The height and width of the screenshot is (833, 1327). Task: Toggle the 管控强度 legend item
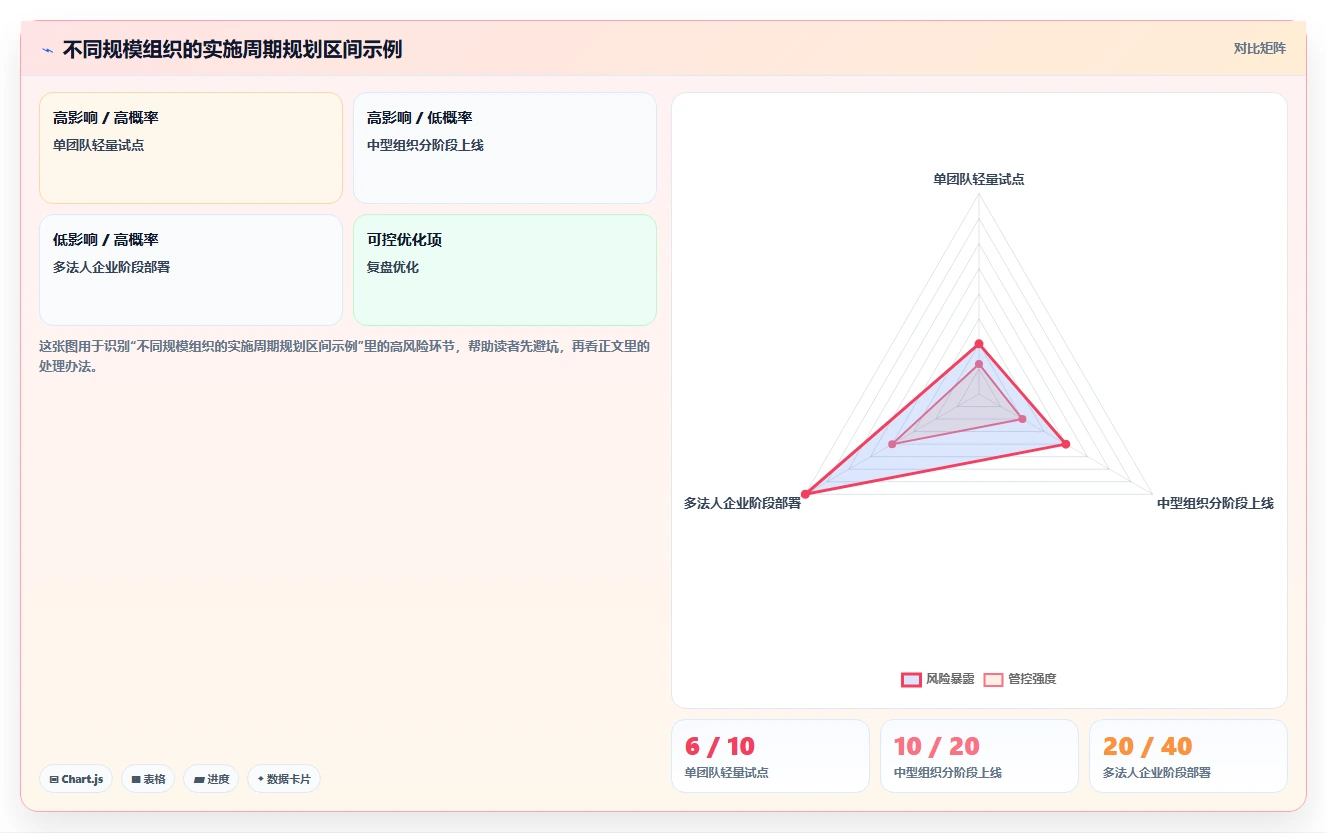pyautogui.click(x=1020, y=679)
